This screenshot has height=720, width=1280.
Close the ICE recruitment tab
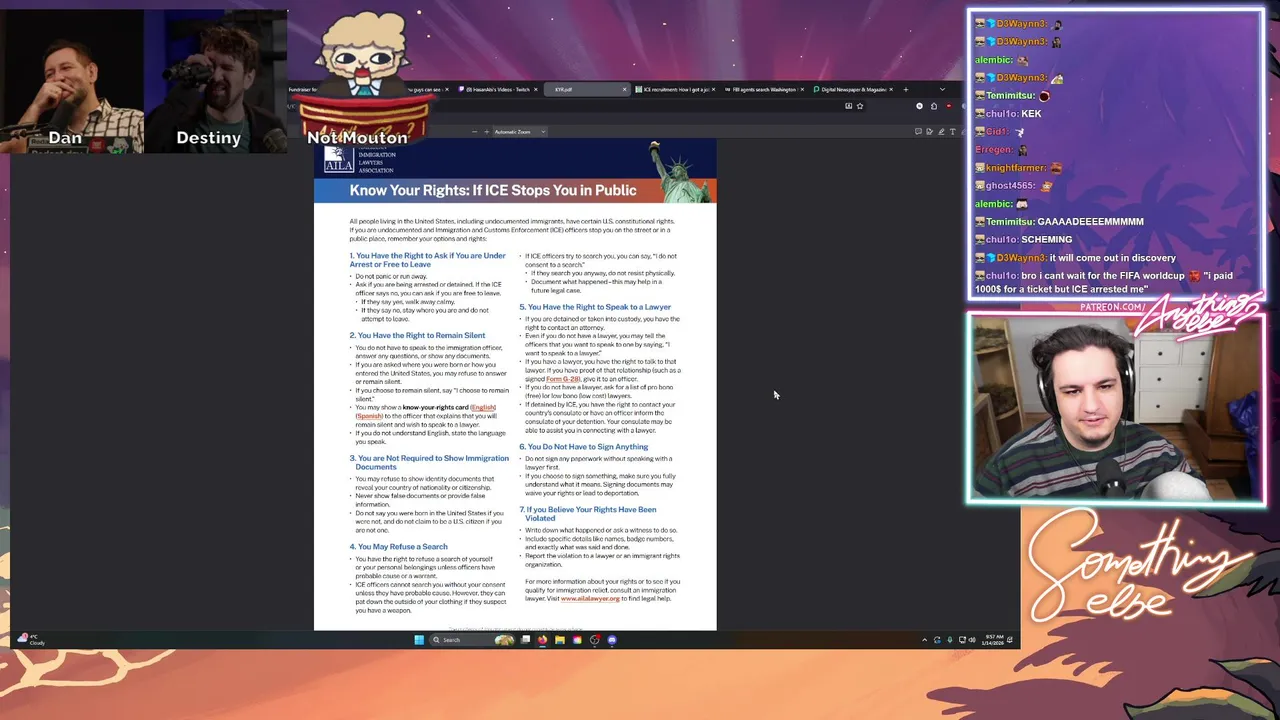pos(713,89)
